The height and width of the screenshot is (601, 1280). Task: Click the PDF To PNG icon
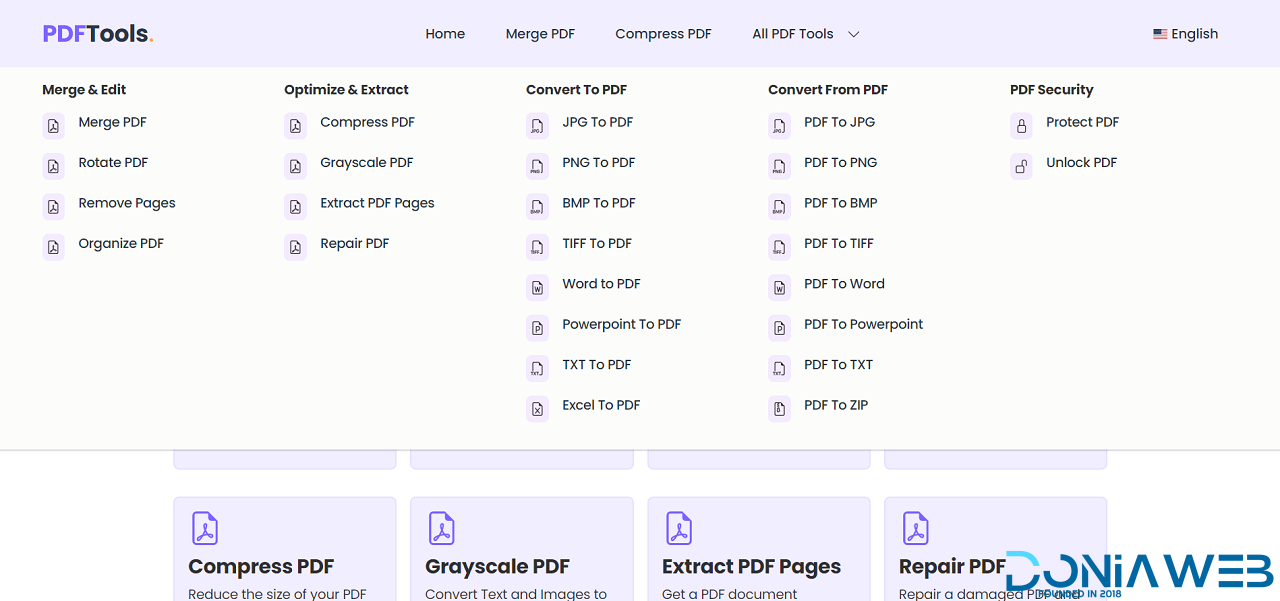pyautogui.click(x=779, y=166)
